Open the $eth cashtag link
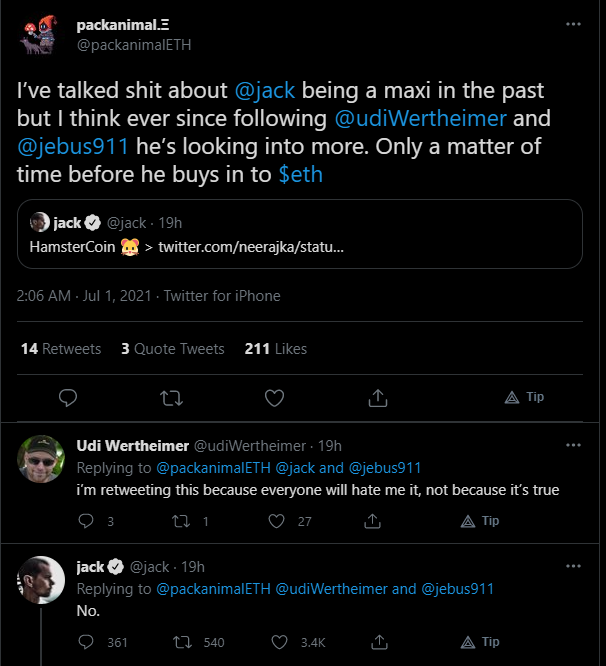The height and width of the screenshot is (666, 606). (x=301, y=175)
